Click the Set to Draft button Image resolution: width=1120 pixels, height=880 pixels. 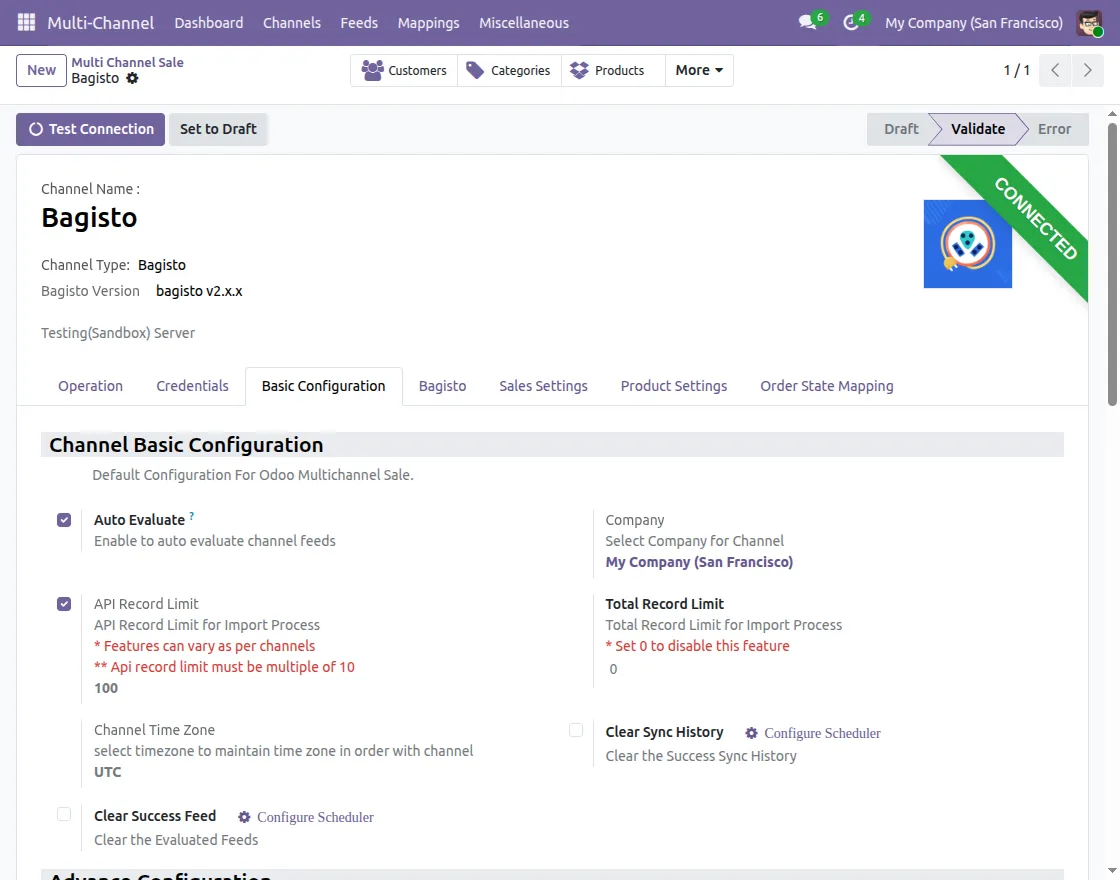[x=218, y=129]
